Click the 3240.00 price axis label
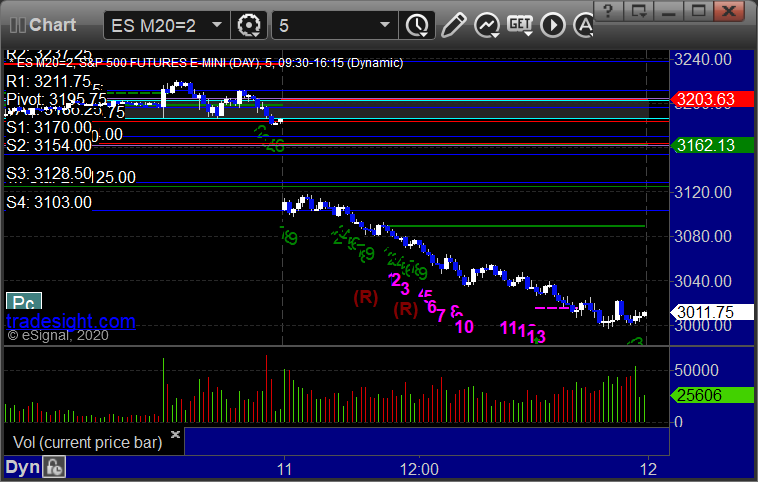The height and width of the screenshot is (482, 758). (703, 59)
